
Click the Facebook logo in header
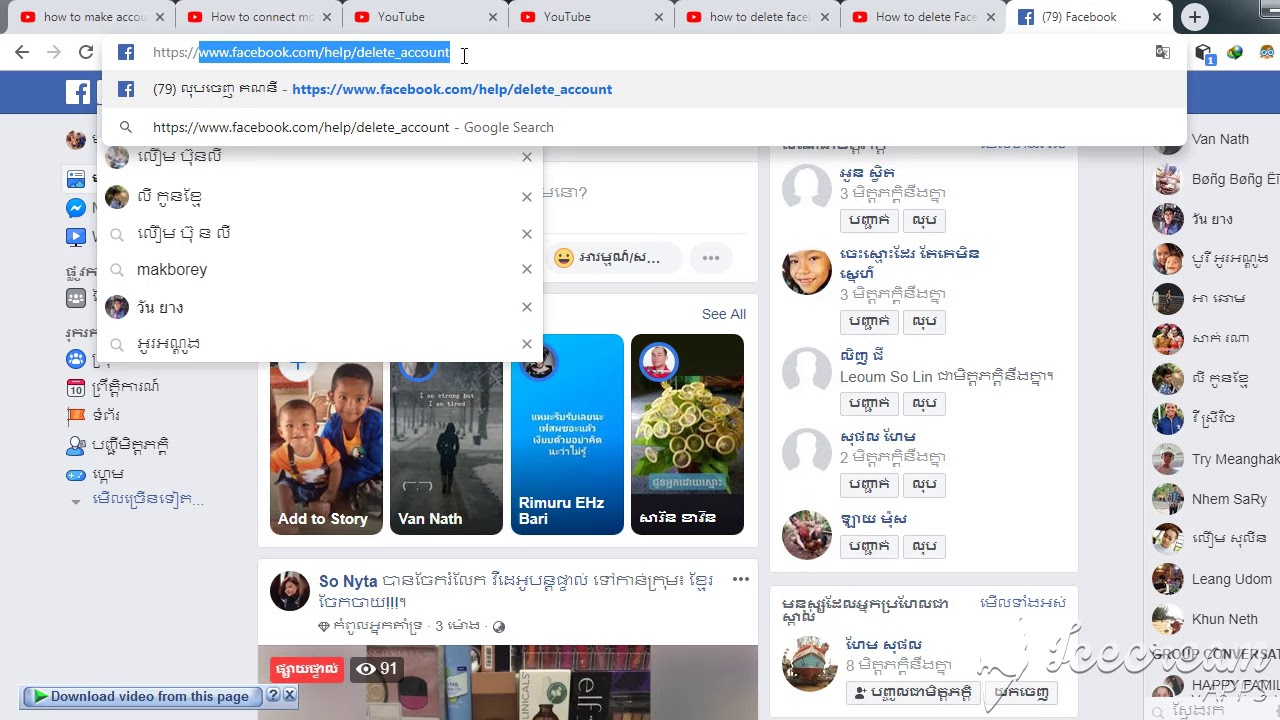pos(78,92)
